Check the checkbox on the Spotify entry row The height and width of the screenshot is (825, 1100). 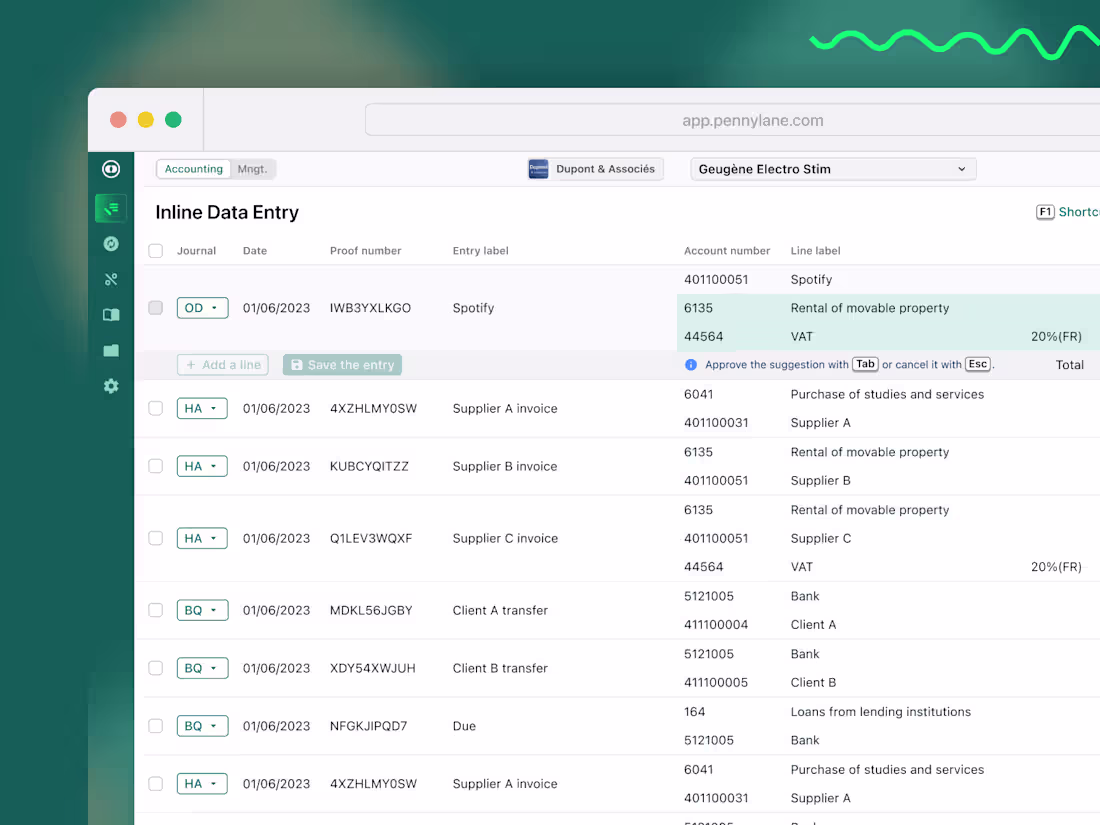point(155,308)
